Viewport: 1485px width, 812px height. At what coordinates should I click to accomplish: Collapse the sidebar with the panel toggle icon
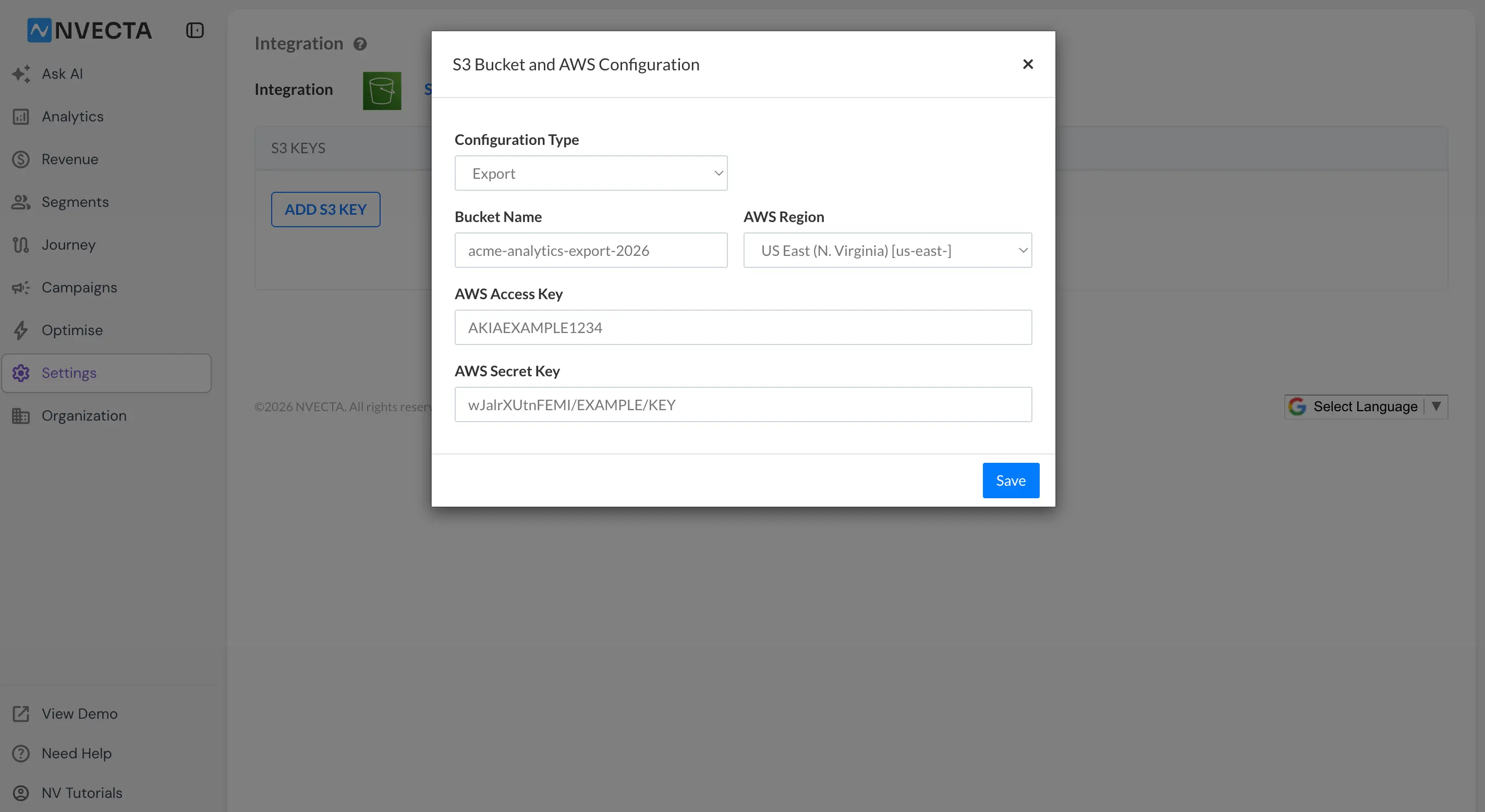tap(195, 30)
